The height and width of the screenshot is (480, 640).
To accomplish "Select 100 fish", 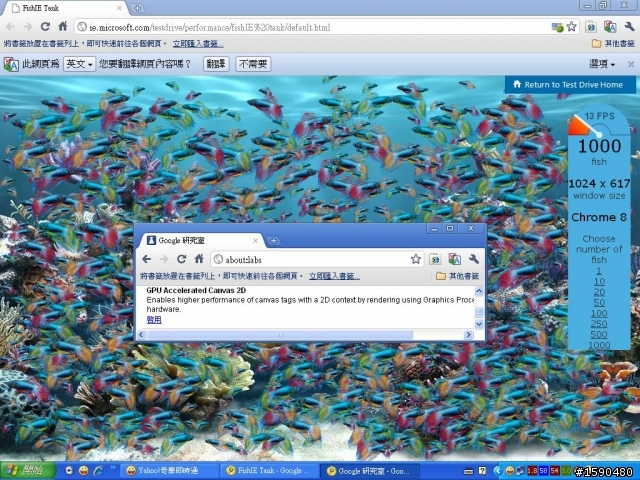I will [599, 313].
